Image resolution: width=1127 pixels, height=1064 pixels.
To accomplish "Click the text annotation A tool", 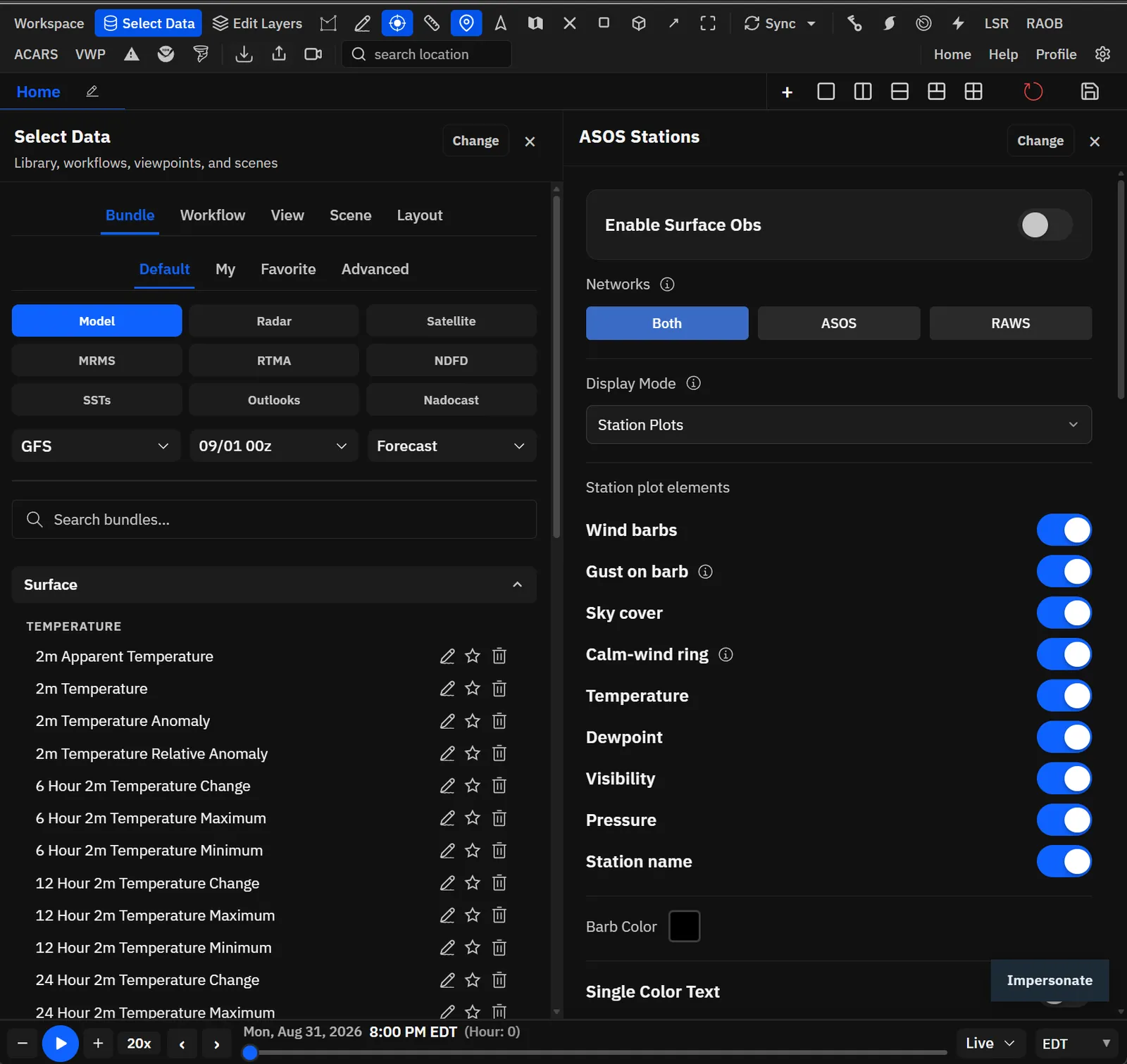I will (501, 23).
